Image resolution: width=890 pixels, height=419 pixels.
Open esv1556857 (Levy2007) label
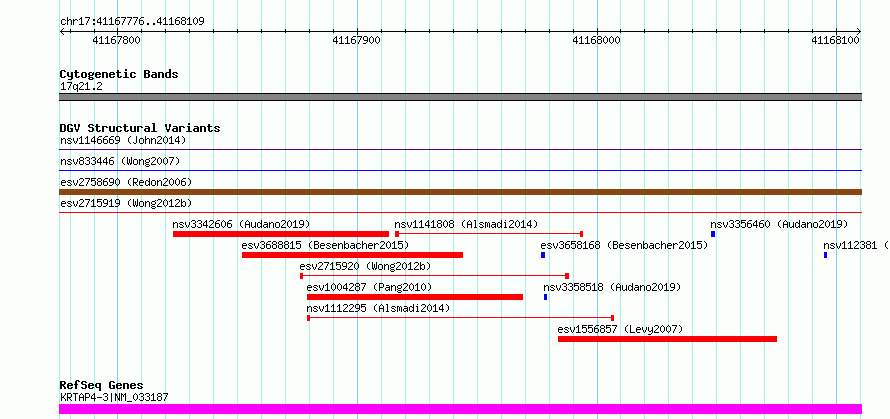point(620,329)
